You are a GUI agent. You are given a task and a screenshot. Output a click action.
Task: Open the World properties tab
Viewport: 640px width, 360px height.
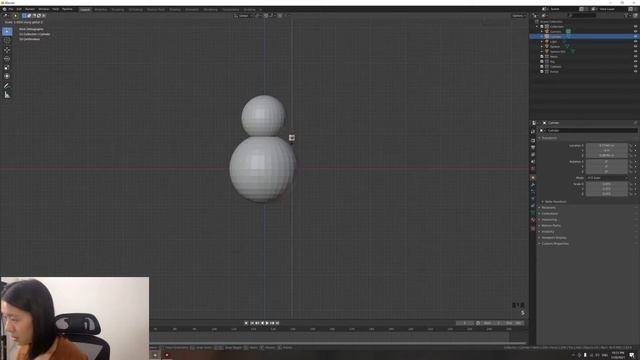[x=533, y=168]
